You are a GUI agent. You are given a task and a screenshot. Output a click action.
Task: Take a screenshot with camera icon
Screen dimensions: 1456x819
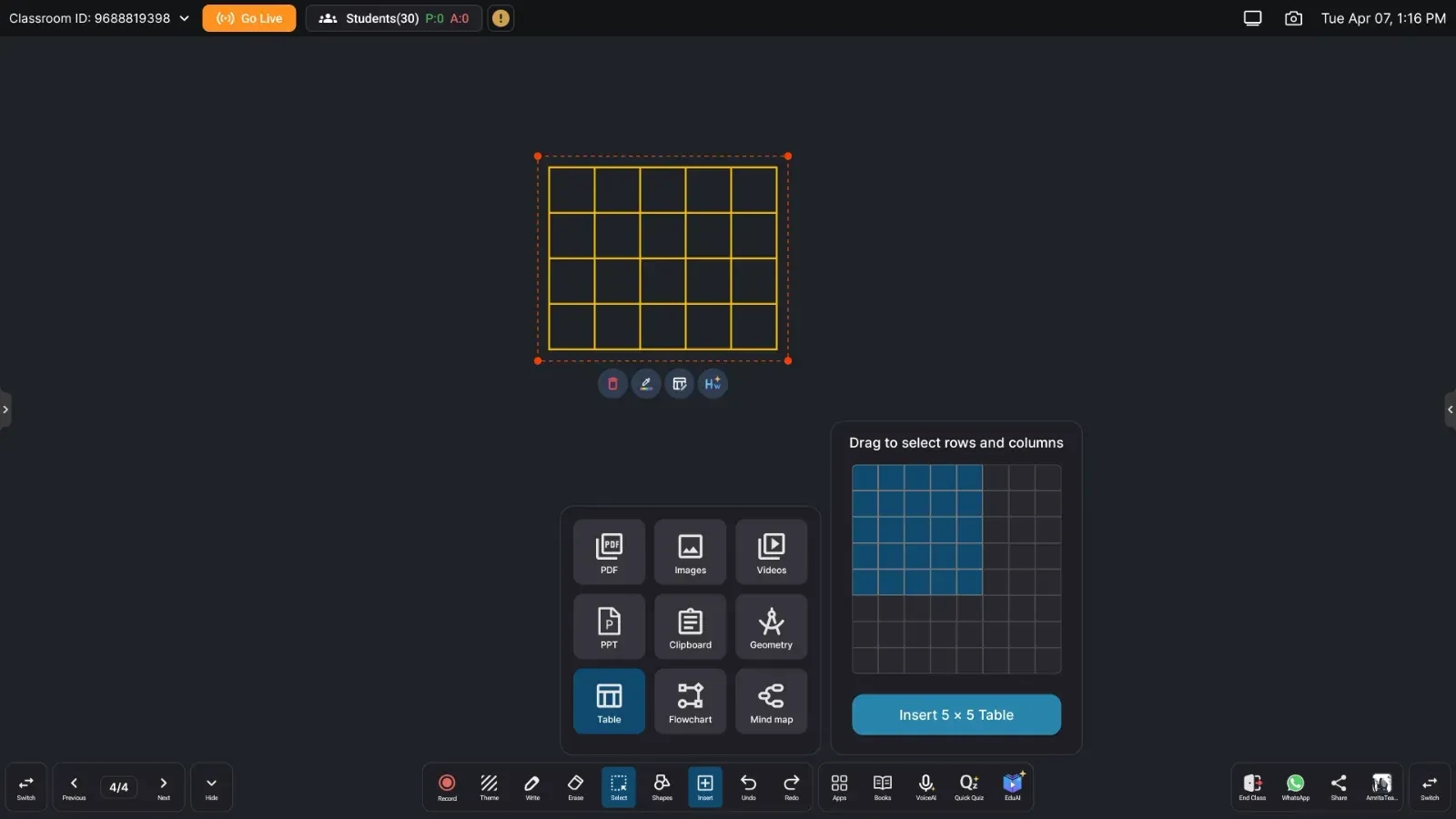pos(1293,18)
